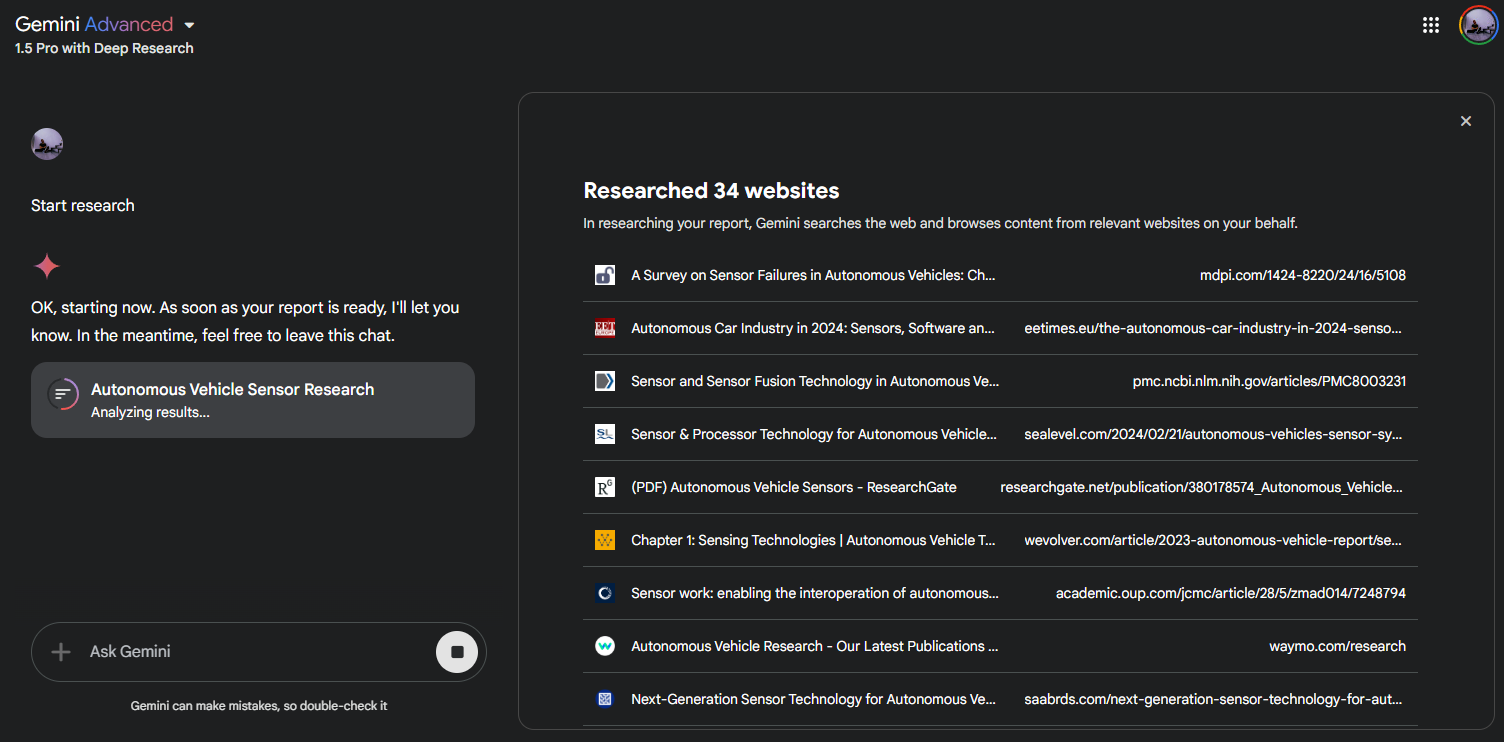This screenshot has height=742, width=1504.
Task: Open 'A Survey on Sensor Failures in Autonomous Vehicles' link
Action: (x=813, y=275)
